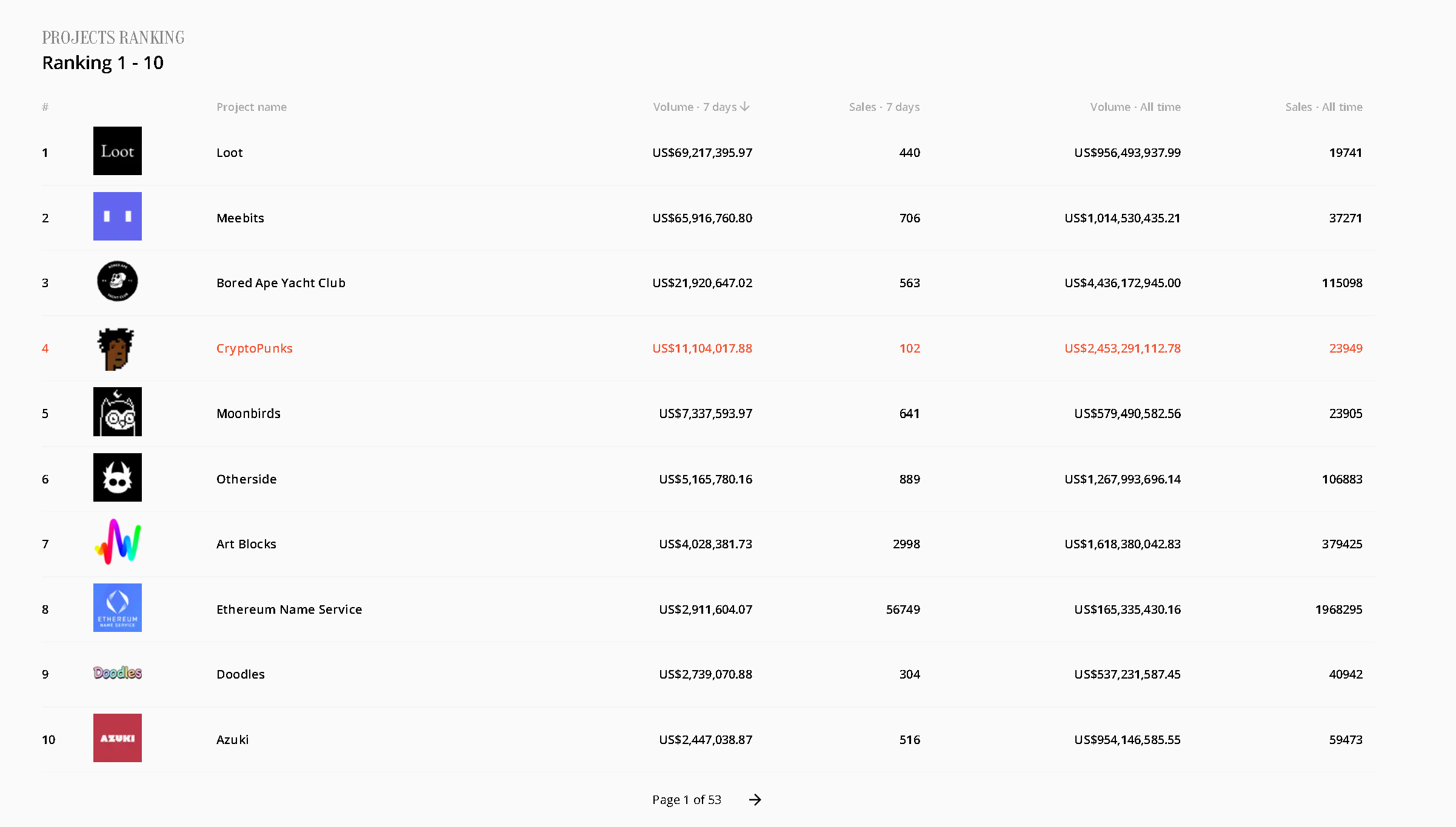Sort by Volume · All time column
The image size is (1456, 827).
[1135, 107]
